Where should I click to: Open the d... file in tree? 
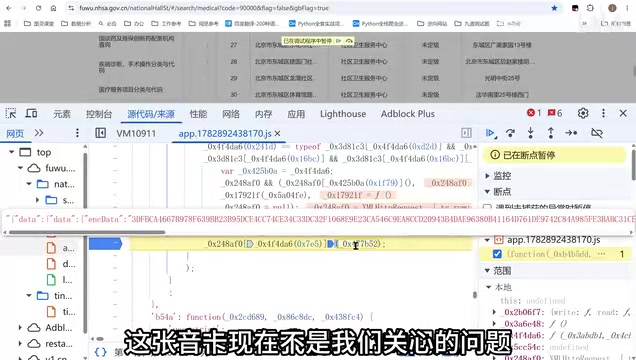[61, 264]
